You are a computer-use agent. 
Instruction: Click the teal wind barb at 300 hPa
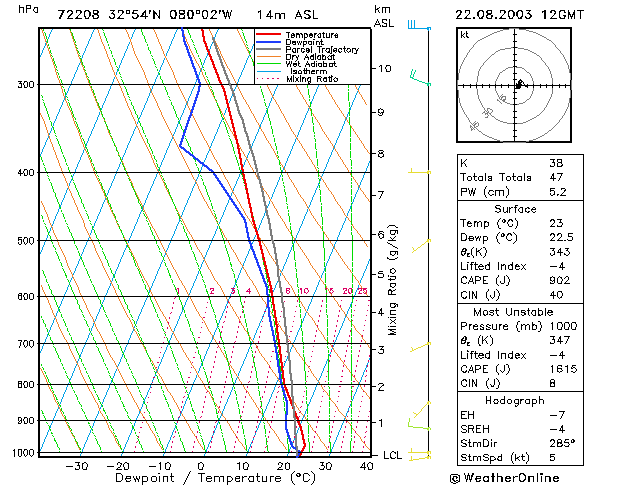click(420, 78)
